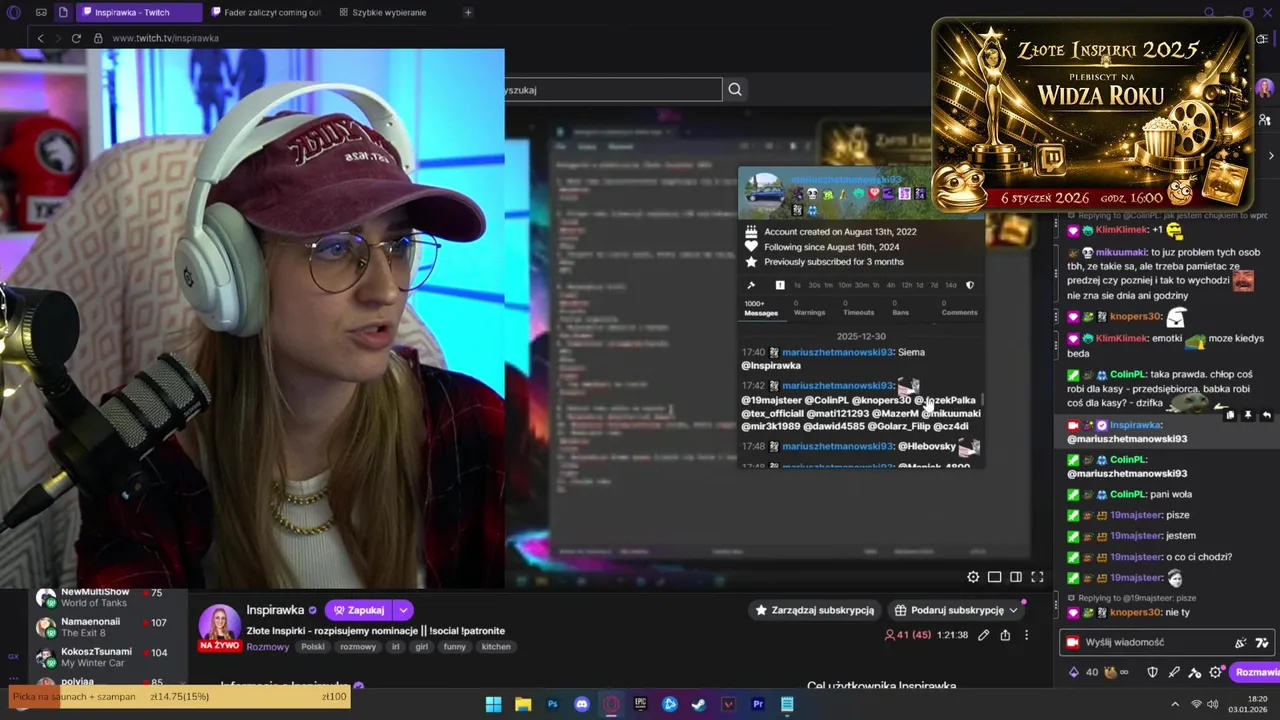Open mod shield icon below chat box
This screenshot has width=1280, height=720.
(1152, 672)
